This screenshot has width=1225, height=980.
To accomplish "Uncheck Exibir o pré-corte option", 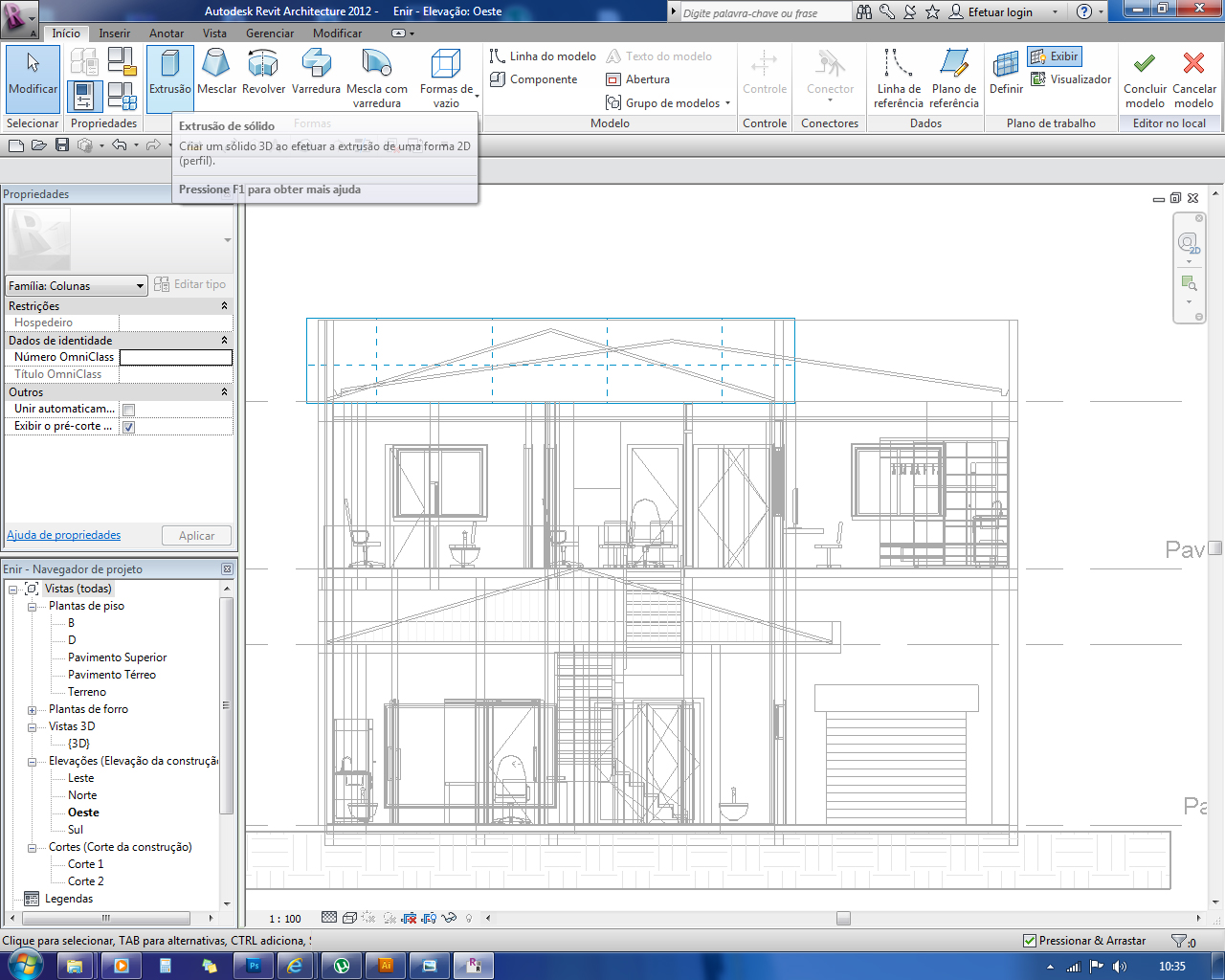I will [x=128, y=427].
